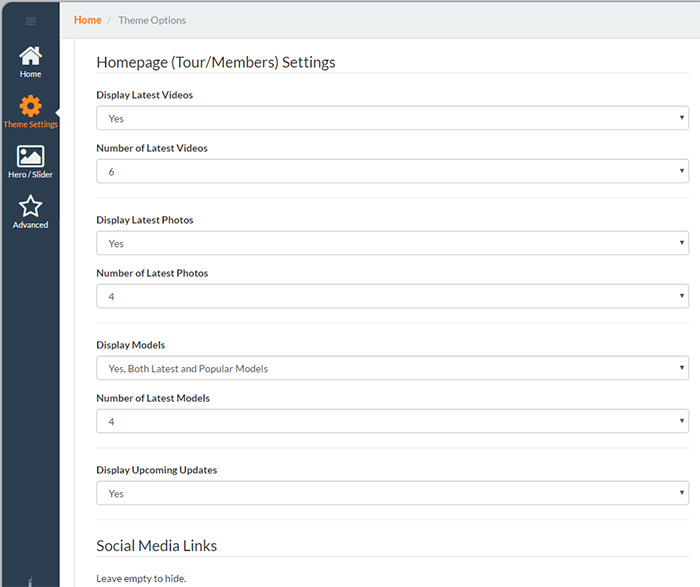Follow the Home breadcrumb link
The height and width of the screenshot is (587, 700).
(x=88, y=20)
